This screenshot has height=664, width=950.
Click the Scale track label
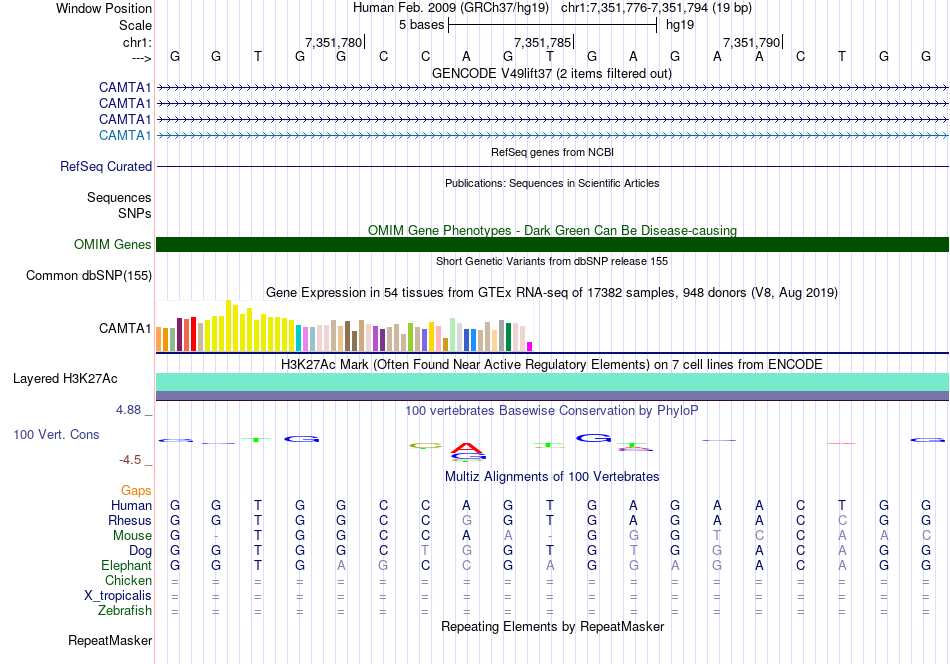coord(135,25)
